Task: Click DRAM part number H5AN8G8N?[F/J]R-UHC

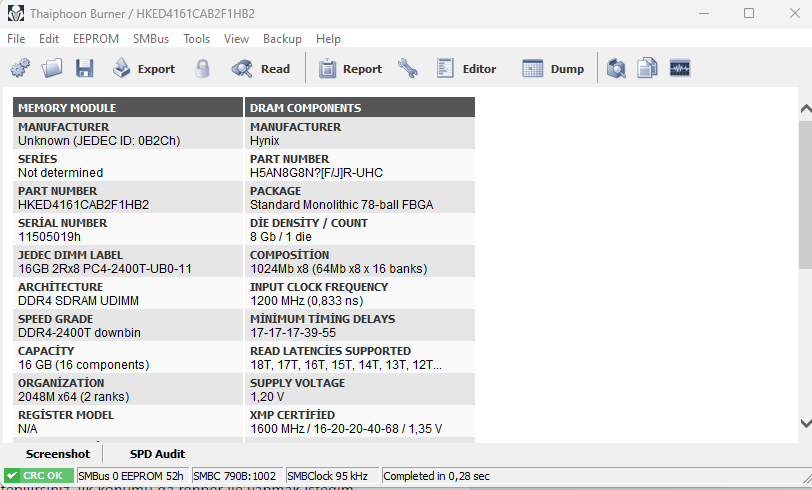Action: 316,173
